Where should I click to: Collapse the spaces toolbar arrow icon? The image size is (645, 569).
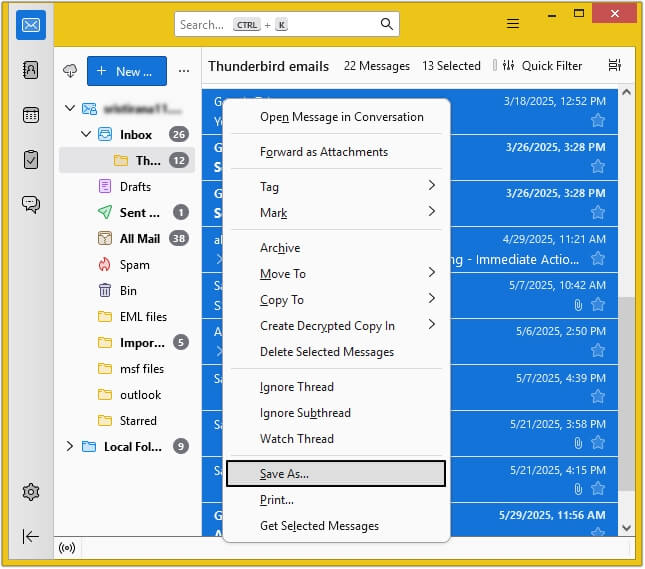31,537
